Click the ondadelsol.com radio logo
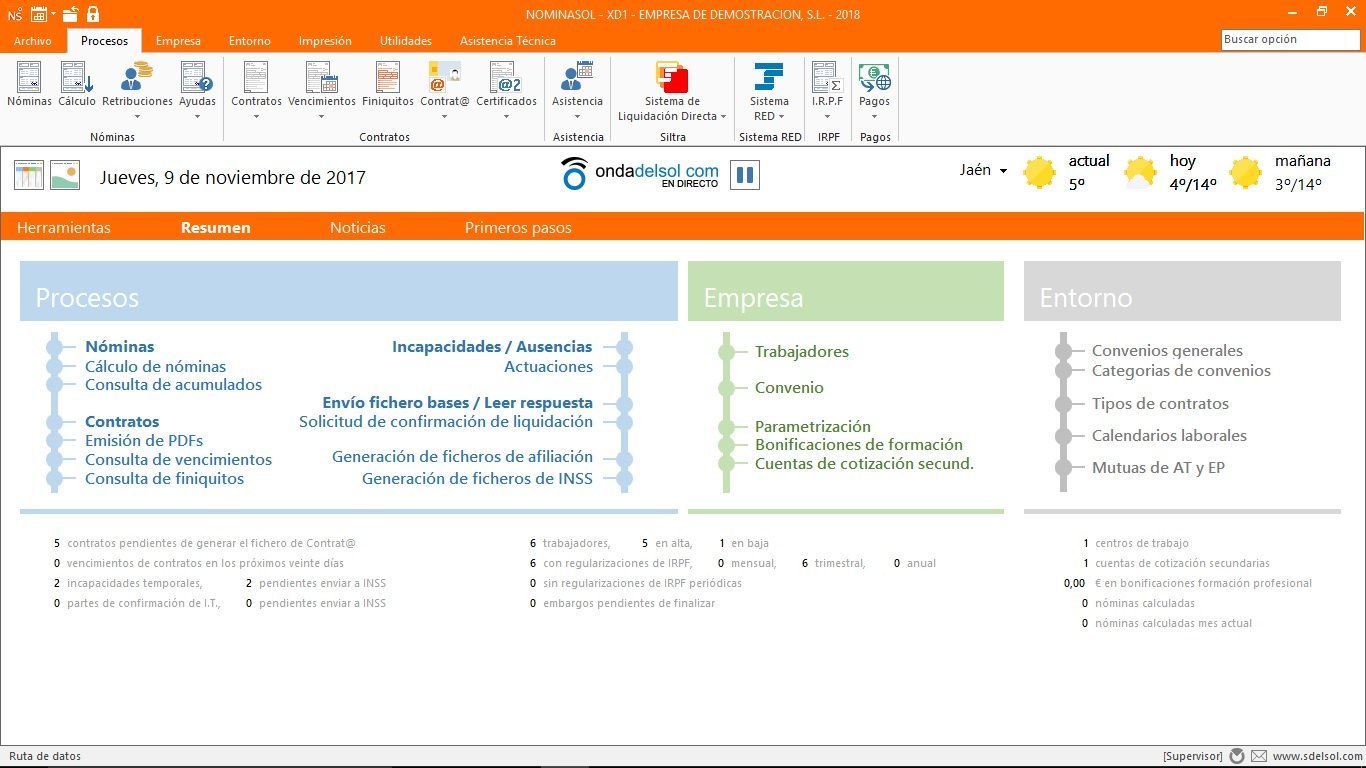The height and width of the screenshot is (768, 1366). pyautogui.click(x=639, y=174)
